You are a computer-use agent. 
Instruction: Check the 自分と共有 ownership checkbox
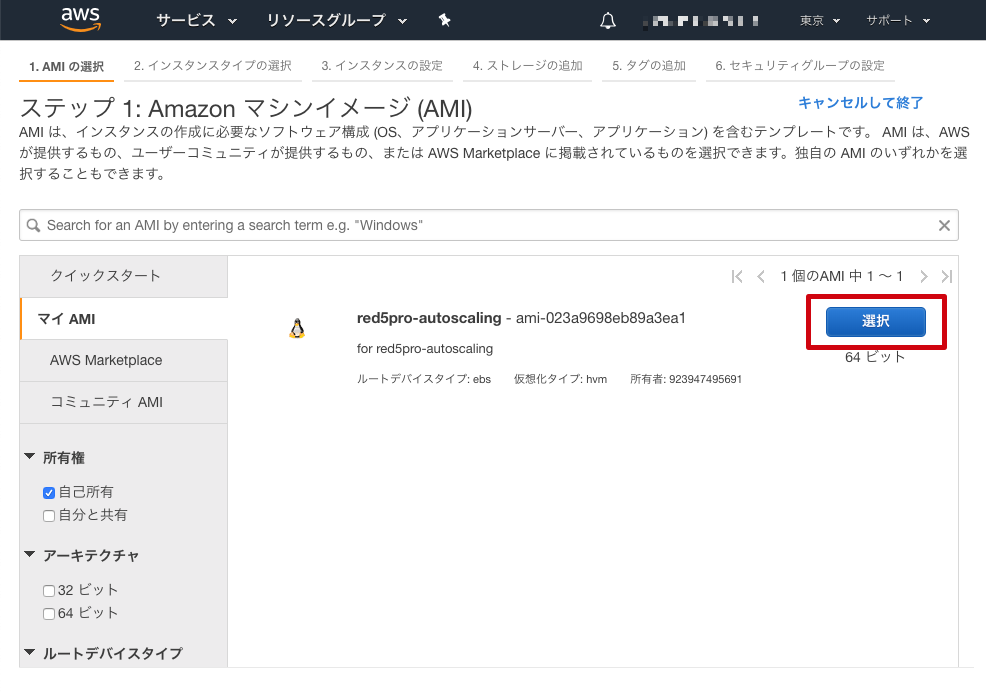[x=49, y=516]
